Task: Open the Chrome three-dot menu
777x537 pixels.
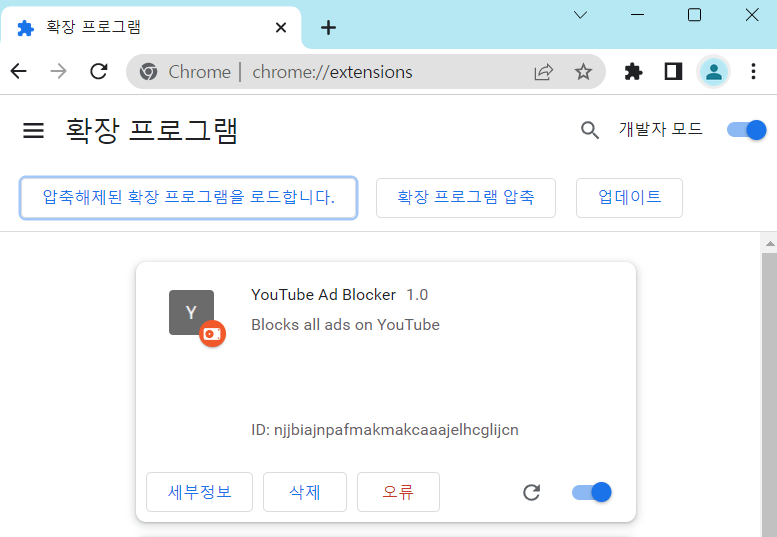Action: click(x=753, y=72)
